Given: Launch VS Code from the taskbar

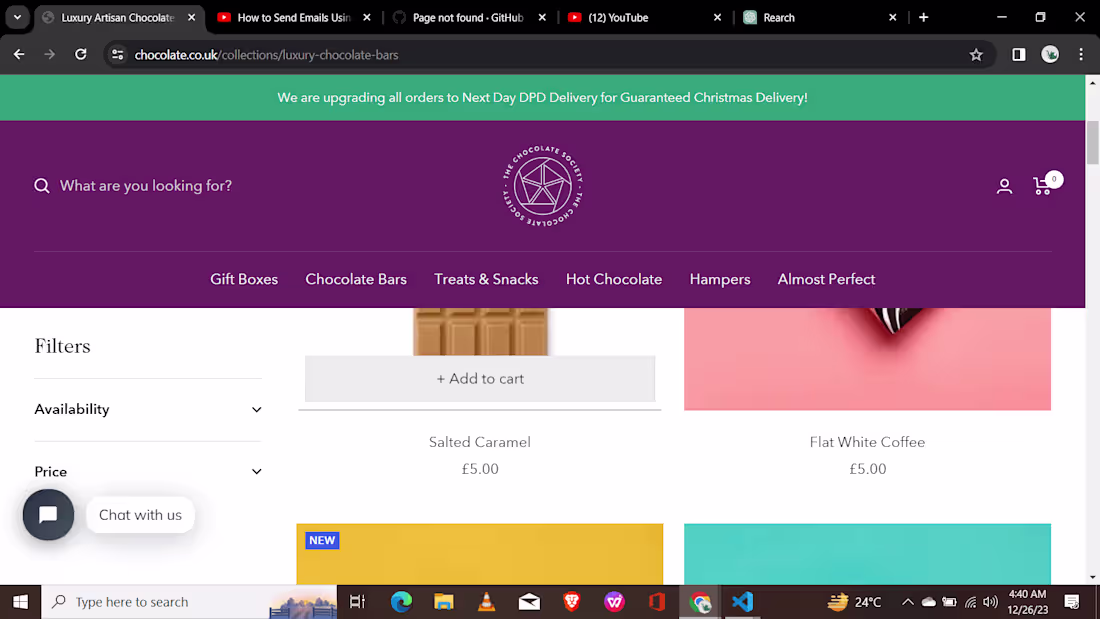Looking at the screenshot, I should pyautogui.click(x=742, y=602).
